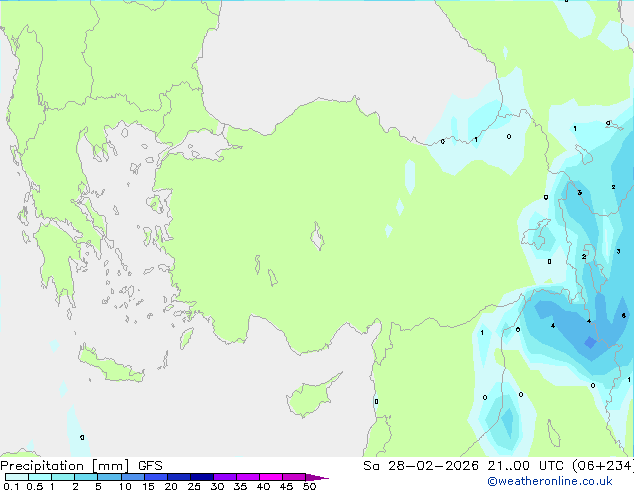Click the over-50 arrow tip of legend

[x=317, y=477]
